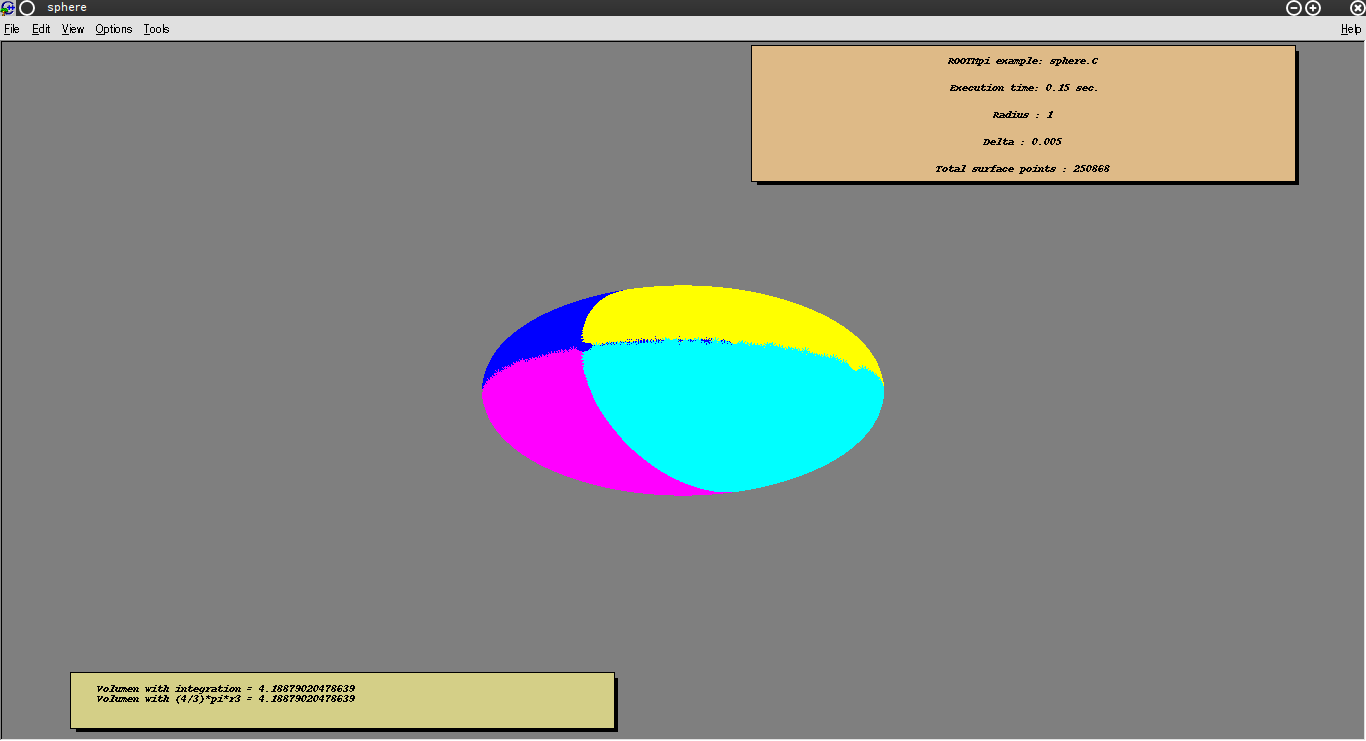Expand the Options menu
The width and height of the screenshot is (1366, 741).
coord(114,29)
